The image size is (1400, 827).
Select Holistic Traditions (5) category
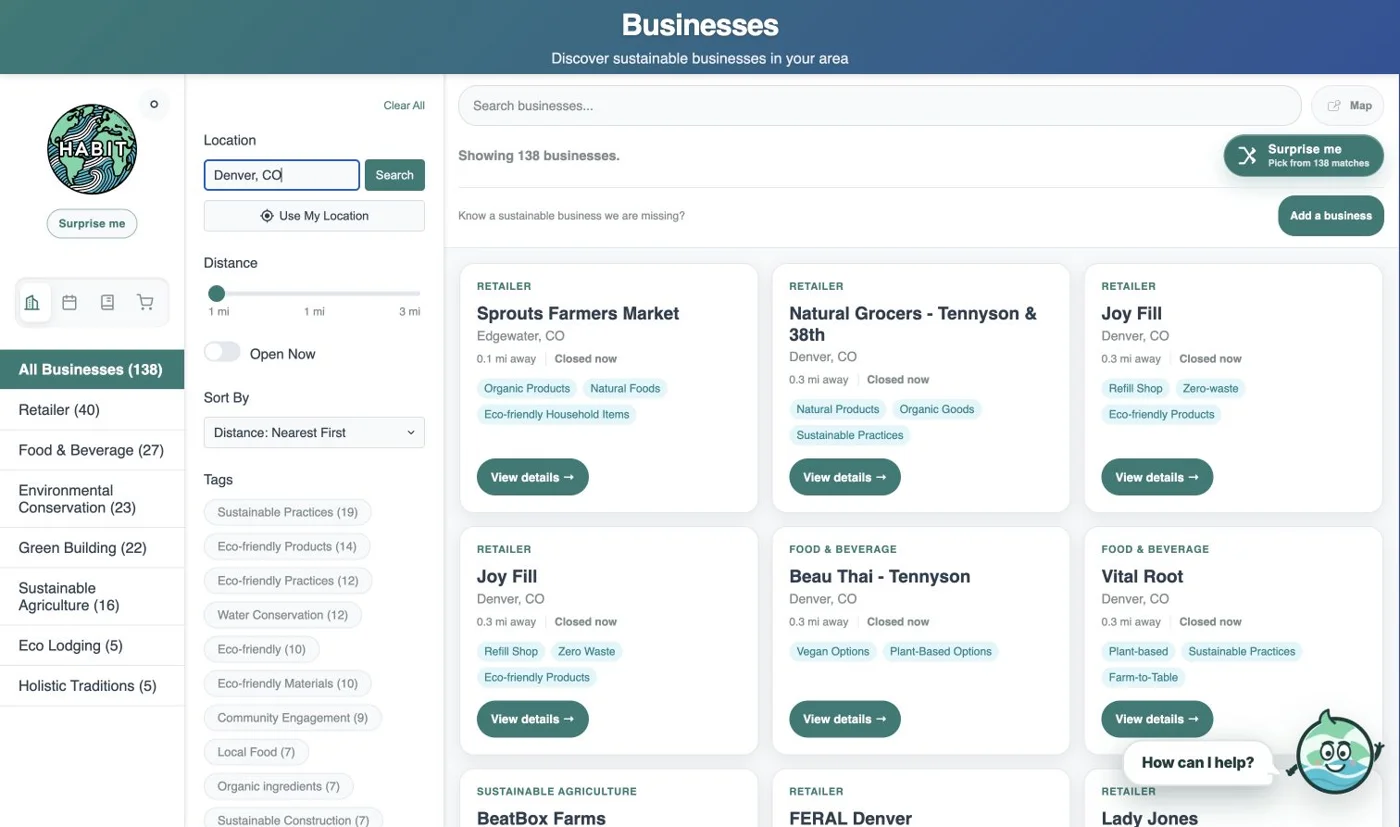coord(92,686)
